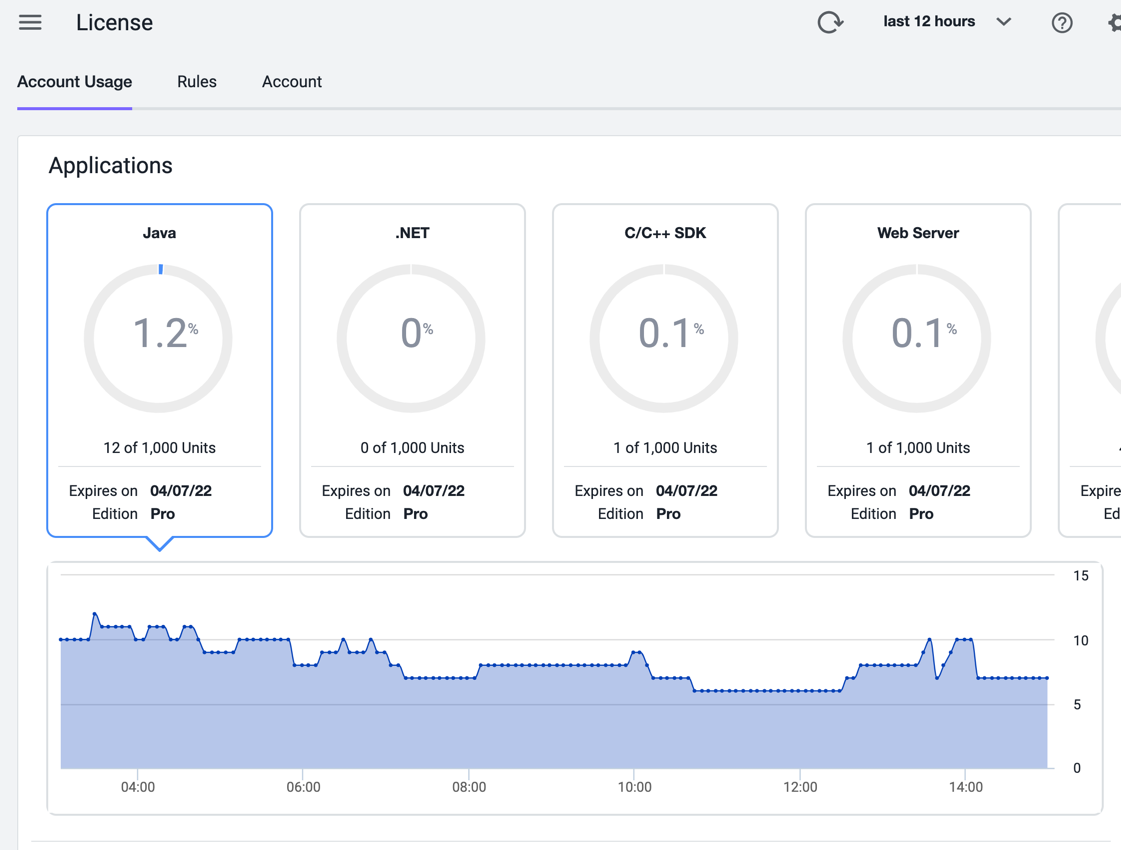Click the 14:00 label on chart axis
Screen dimensions: 1121x850
[966, 787]
